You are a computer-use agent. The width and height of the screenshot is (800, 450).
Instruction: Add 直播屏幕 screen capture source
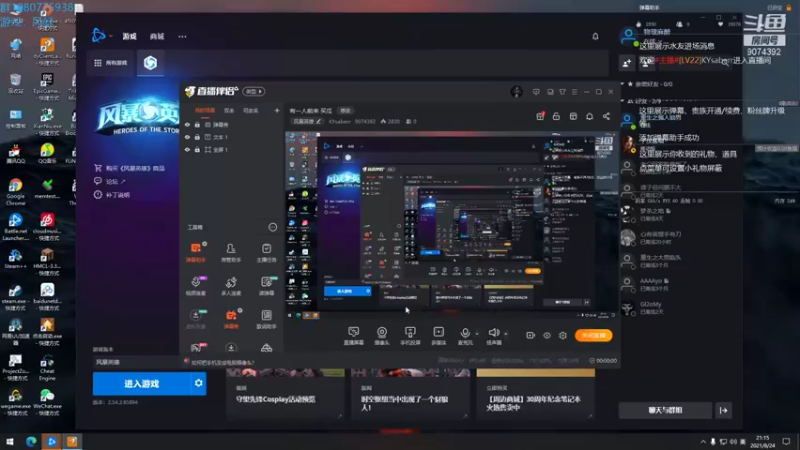(354, 336)
